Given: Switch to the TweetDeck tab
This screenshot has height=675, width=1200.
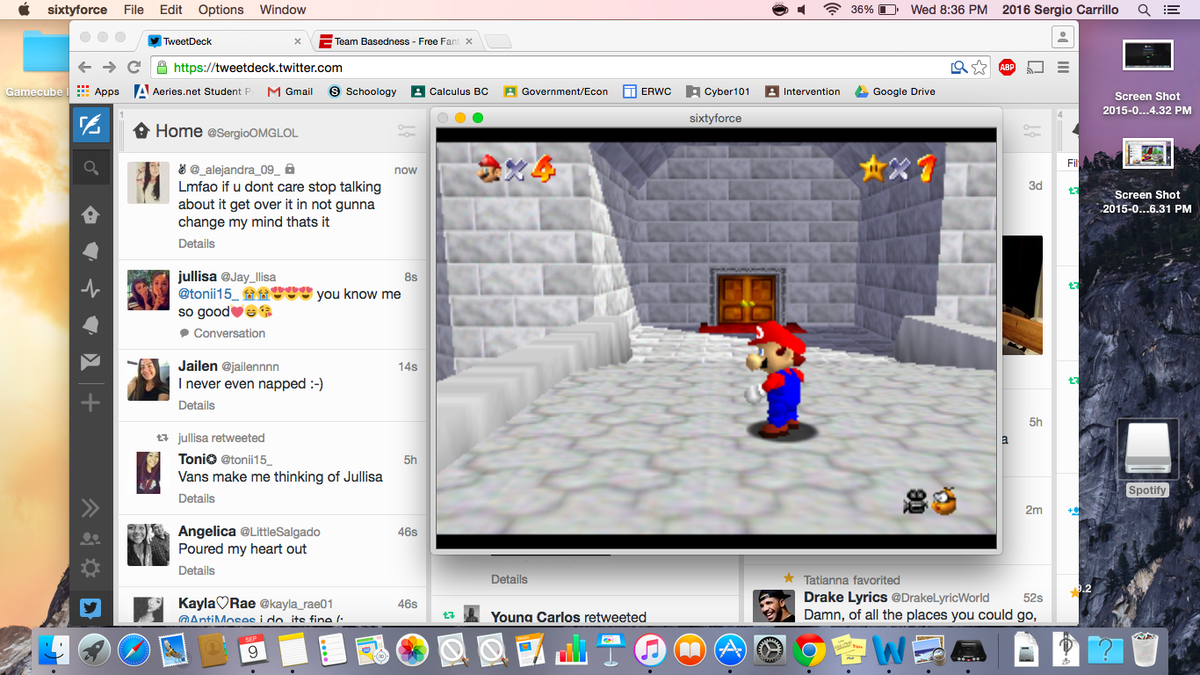Looking at the screenshot, I should click(223, 41).
